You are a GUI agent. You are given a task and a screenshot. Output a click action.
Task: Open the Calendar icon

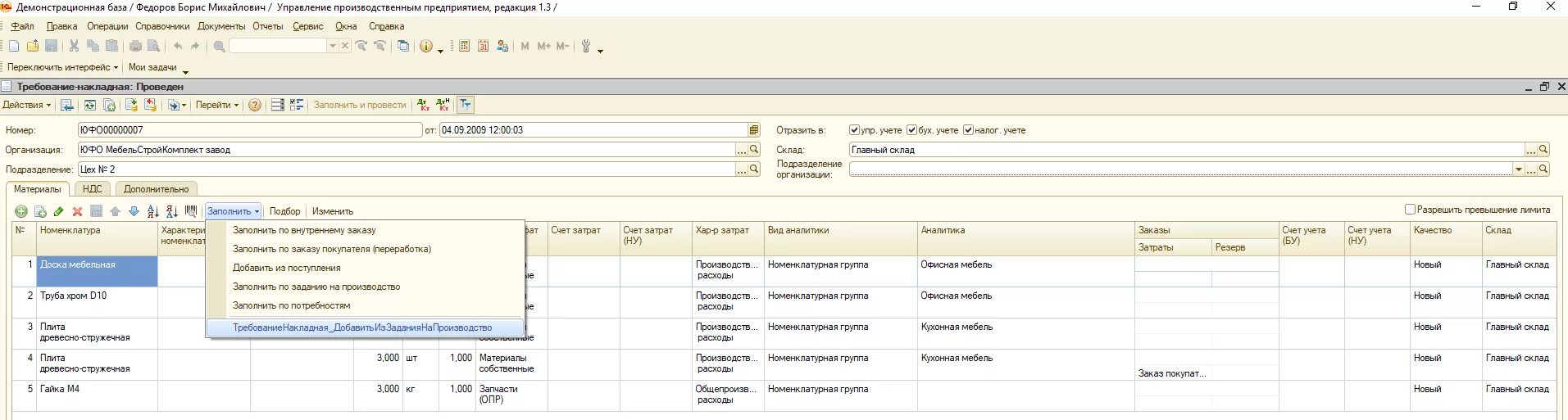pyautogui.click(x=483, y=47)
